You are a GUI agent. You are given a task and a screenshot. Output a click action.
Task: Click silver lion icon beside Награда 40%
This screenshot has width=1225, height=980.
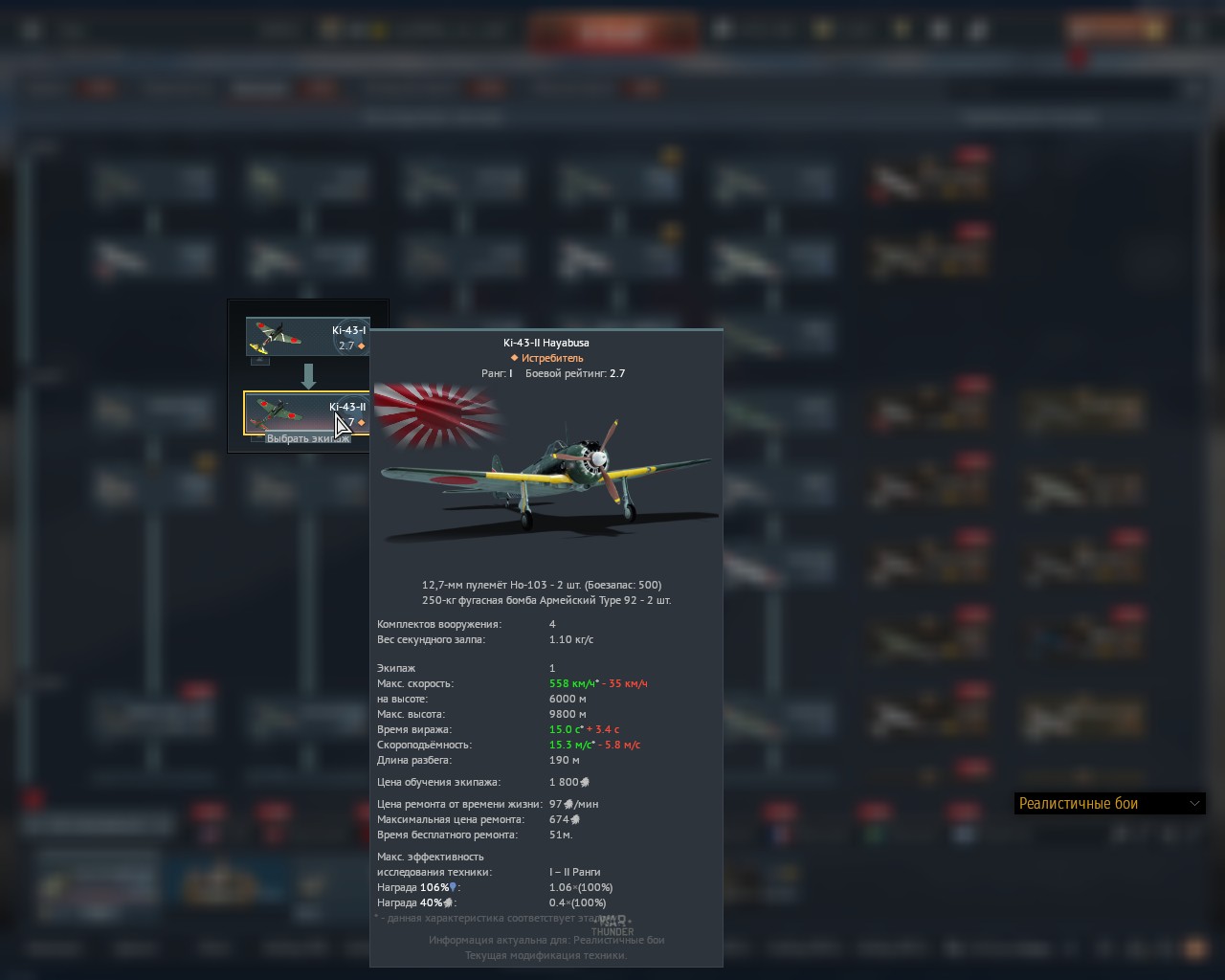click(x=448, y=902)
